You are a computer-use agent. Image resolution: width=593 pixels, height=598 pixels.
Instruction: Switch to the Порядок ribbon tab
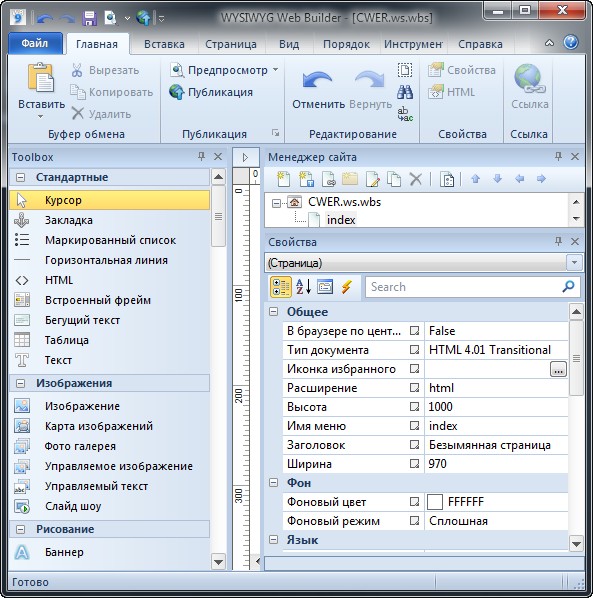(346, 44)
